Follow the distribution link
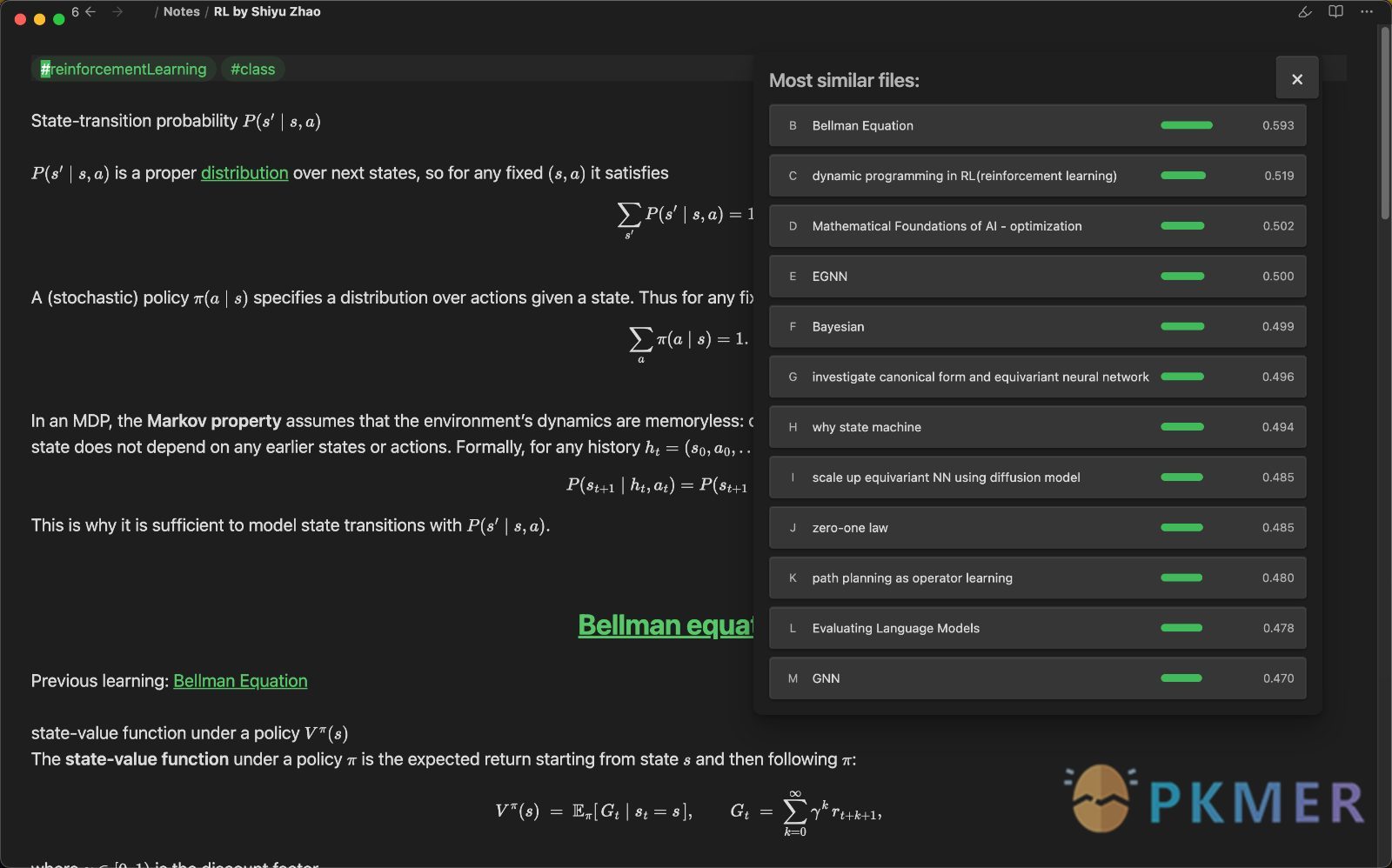The image size is (1392, 868). click(x=244, y=173)
